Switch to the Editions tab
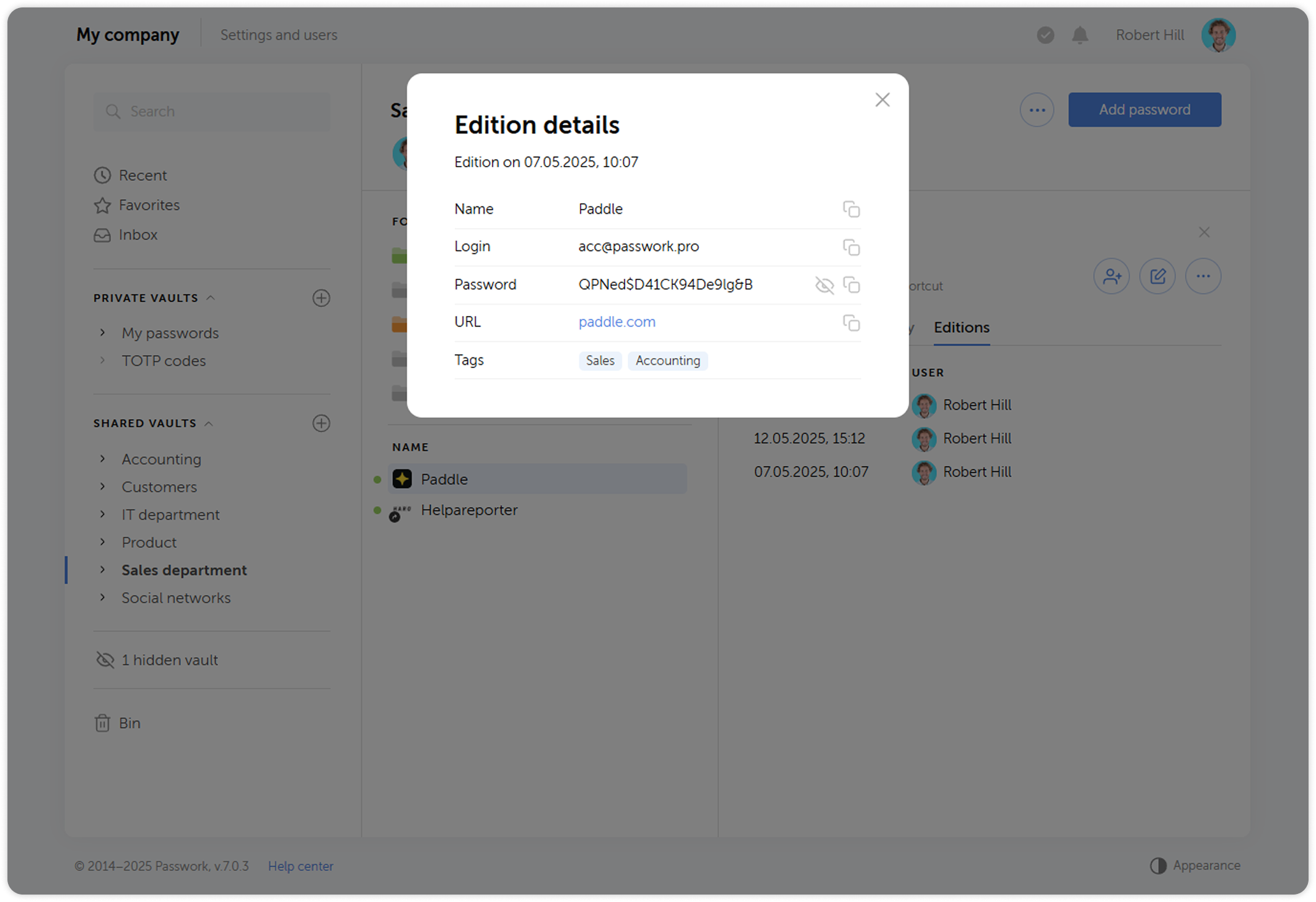The width and height of the screenshot is (1316, 902). pyautogui.click(x=961, y=328)
